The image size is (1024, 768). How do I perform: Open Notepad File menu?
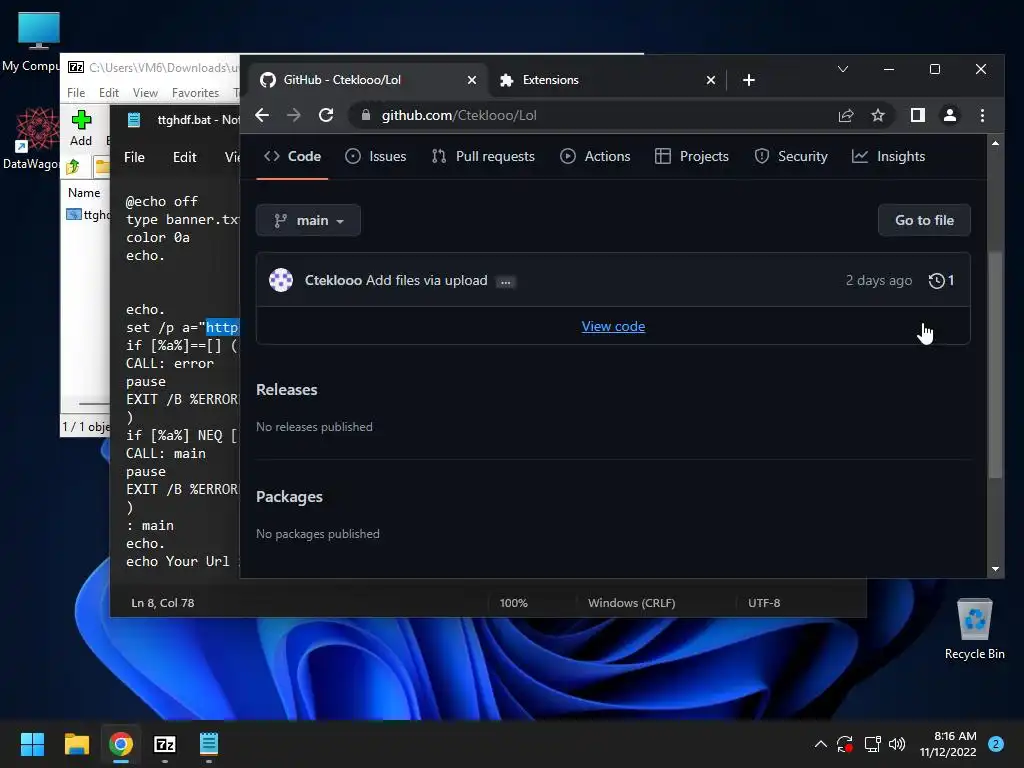135,157
